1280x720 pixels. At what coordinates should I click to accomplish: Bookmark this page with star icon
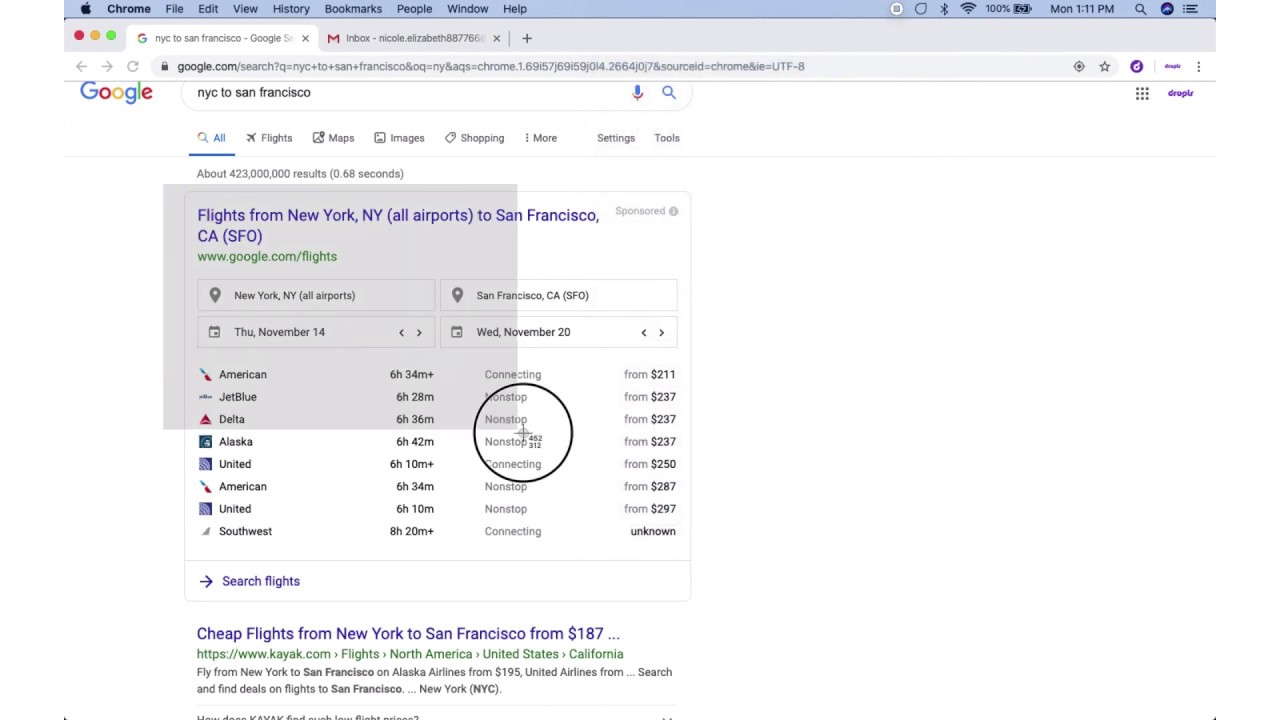tap(1105, 66)
